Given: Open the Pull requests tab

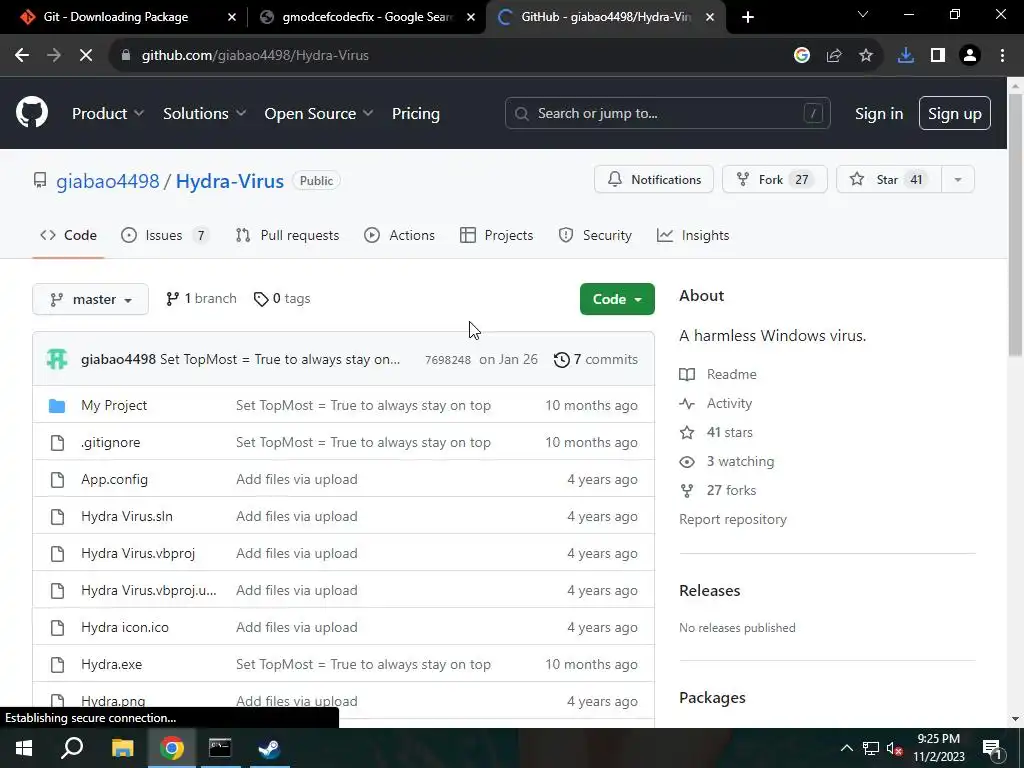Looking at the screenshot, I should click(x=287, y=235).
